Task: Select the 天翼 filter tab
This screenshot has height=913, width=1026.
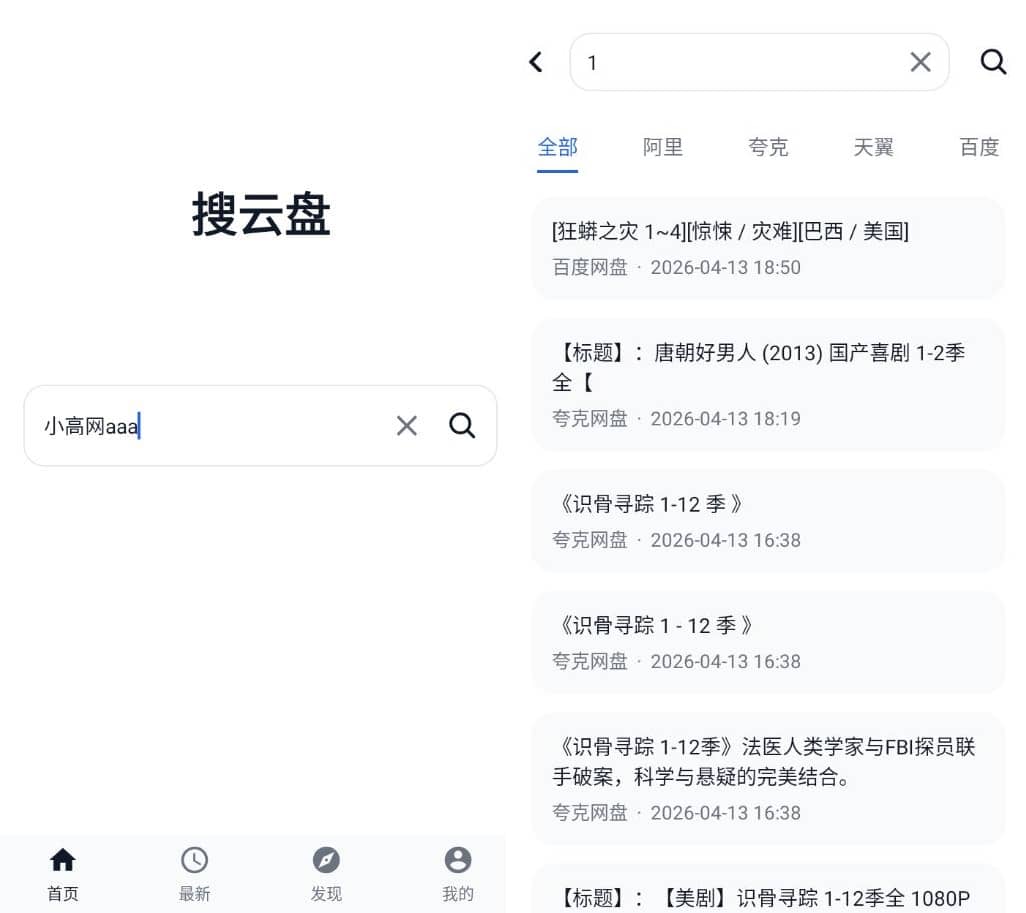Action: click(x=872, y=147)
